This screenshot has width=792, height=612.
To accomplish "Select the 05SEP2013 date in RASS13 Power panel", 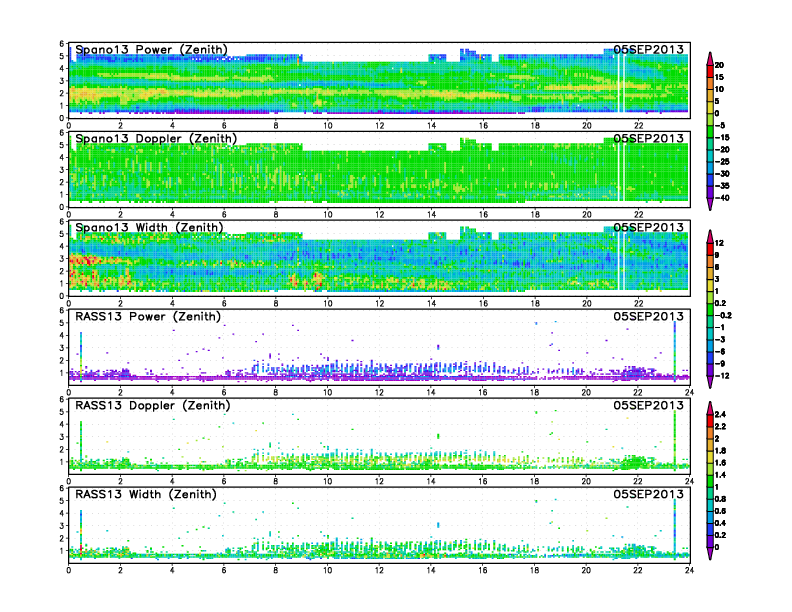I will coord(649,316).
